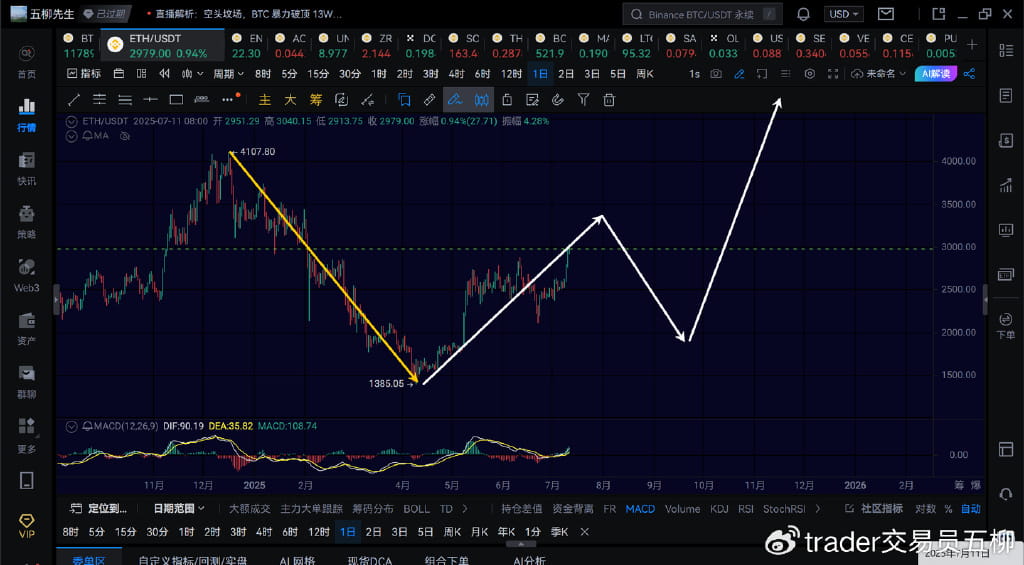Click the VIP diamond icon
This screenshot has width=1024, height=565.
click(26, 525)
